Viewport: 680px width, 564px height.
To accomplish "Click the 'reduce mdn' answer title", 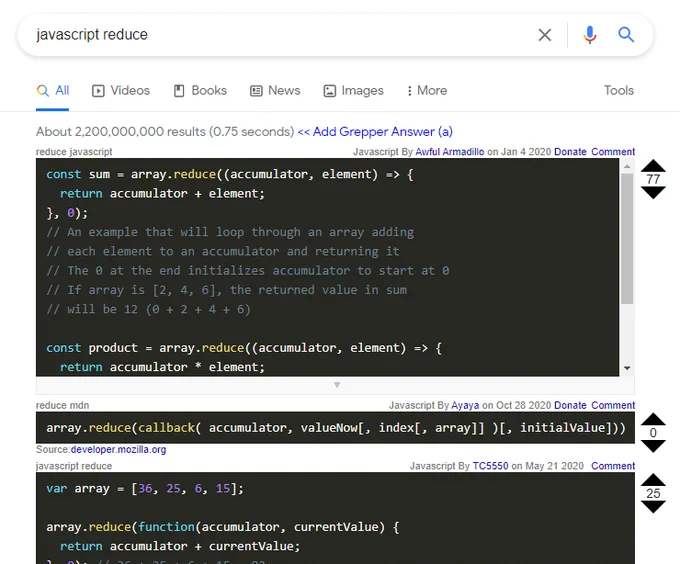I will coord(62,405).
